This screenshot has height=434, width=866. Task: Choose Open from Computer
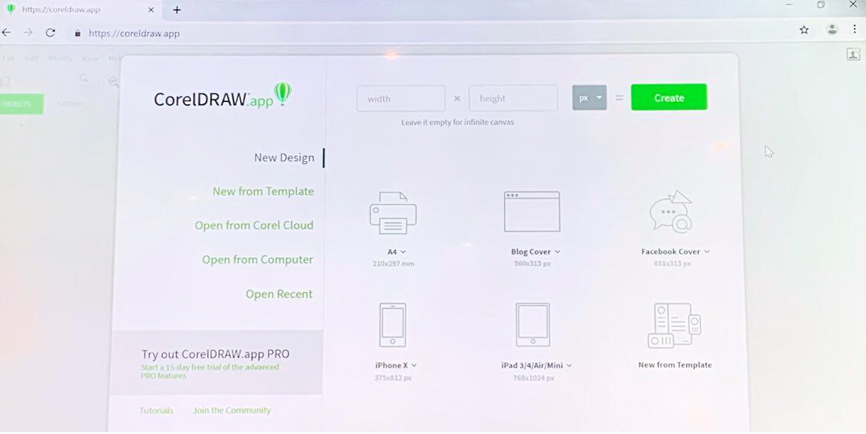(257, 260)
